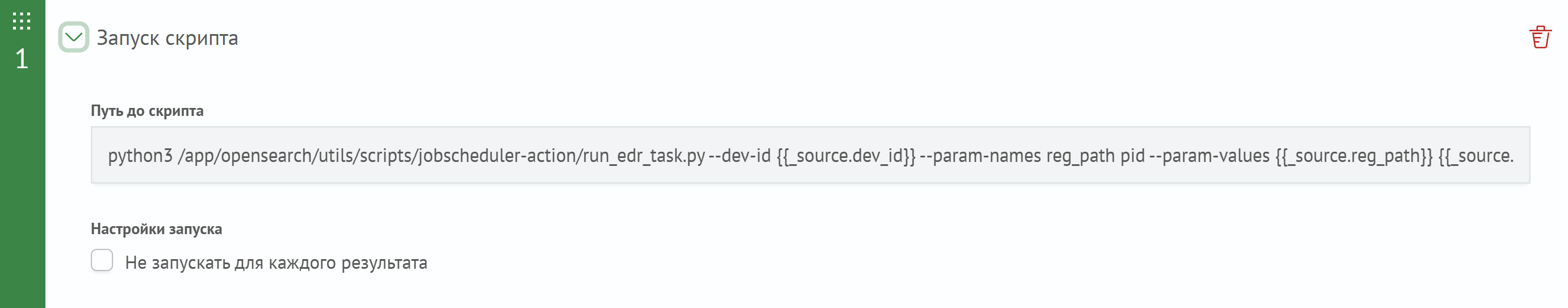
Task: Toggle the green-bordered chevron button
Action: (x=74, y=37)
